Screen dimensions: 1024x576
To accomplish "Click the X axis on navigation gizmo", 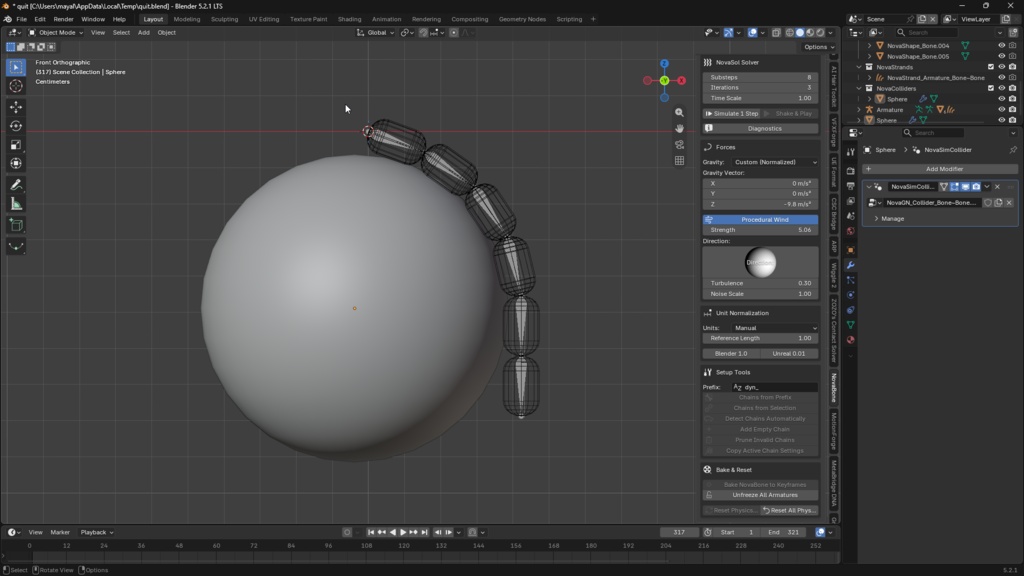I will [x=681, y=81].
